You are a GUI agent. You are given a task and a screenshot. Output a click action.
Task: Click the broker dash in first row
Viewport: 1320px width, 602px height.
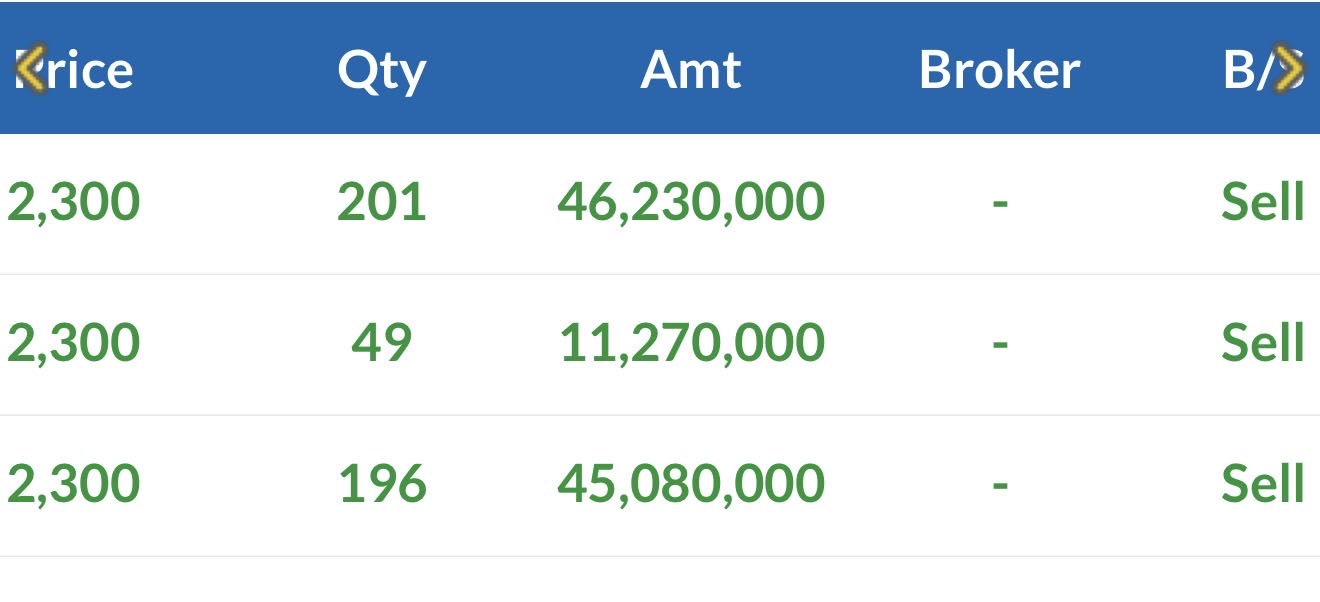pyautogui.click(x=999, y=202)
